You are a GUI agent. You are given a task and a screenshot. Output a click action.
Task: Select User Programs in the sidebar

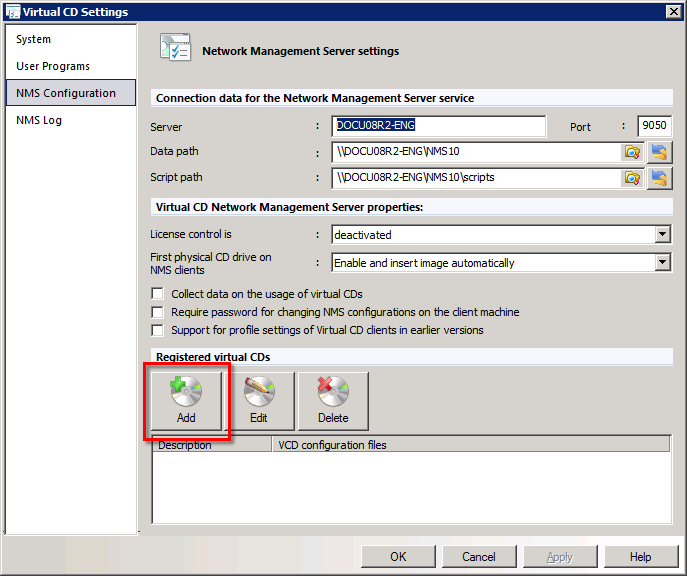click(x=71, y=66)
